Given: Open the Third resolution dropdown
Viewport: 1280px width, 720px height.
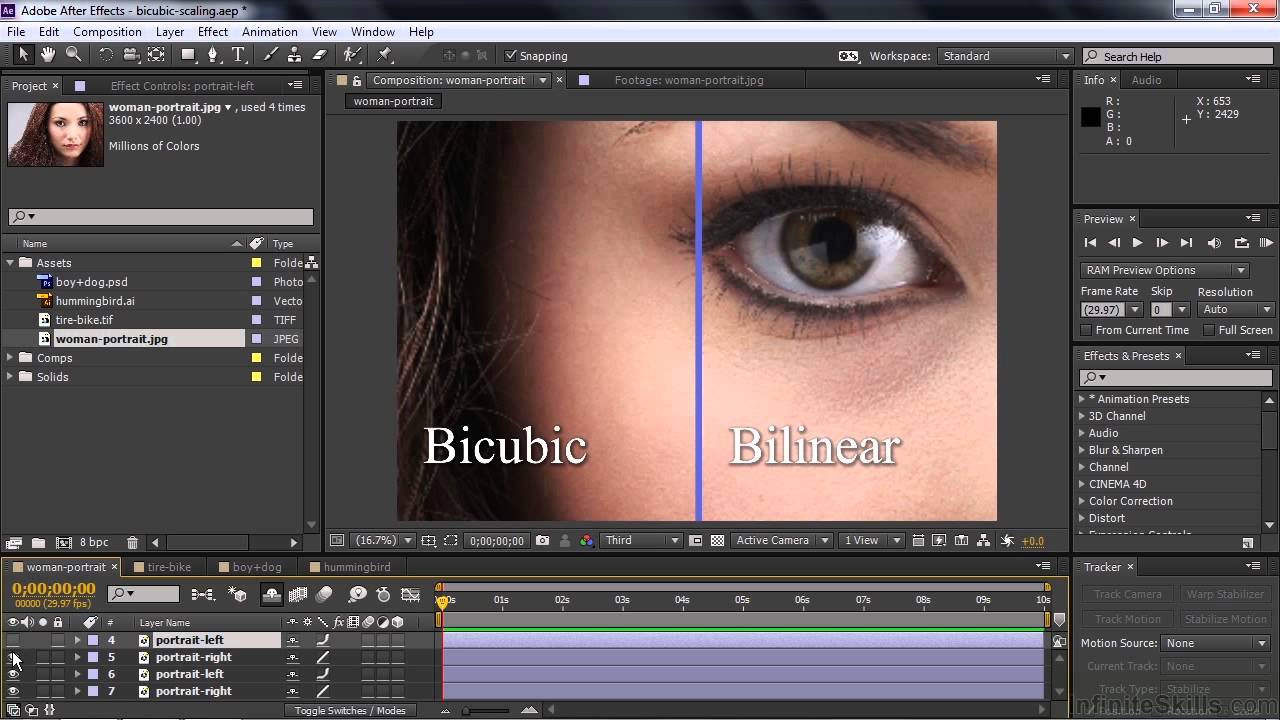Looking at the screenshot, I should click(641, 540).
